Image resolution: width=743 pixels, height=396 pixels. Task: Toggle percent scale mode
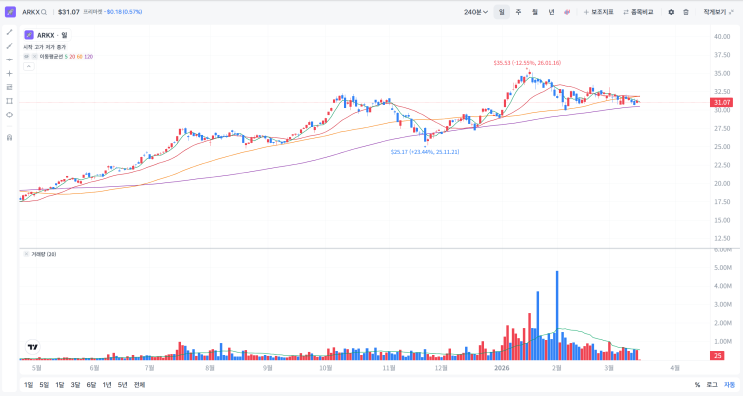coord(697,385)
